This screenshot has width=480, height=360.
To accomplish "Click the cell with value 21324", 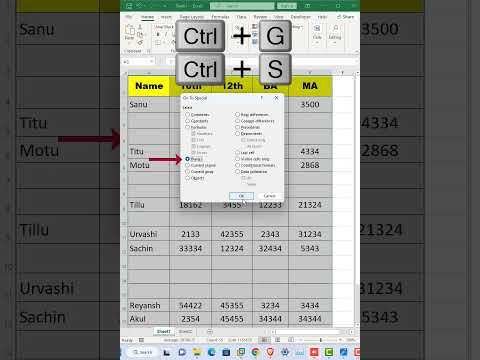I will point(310,205).
